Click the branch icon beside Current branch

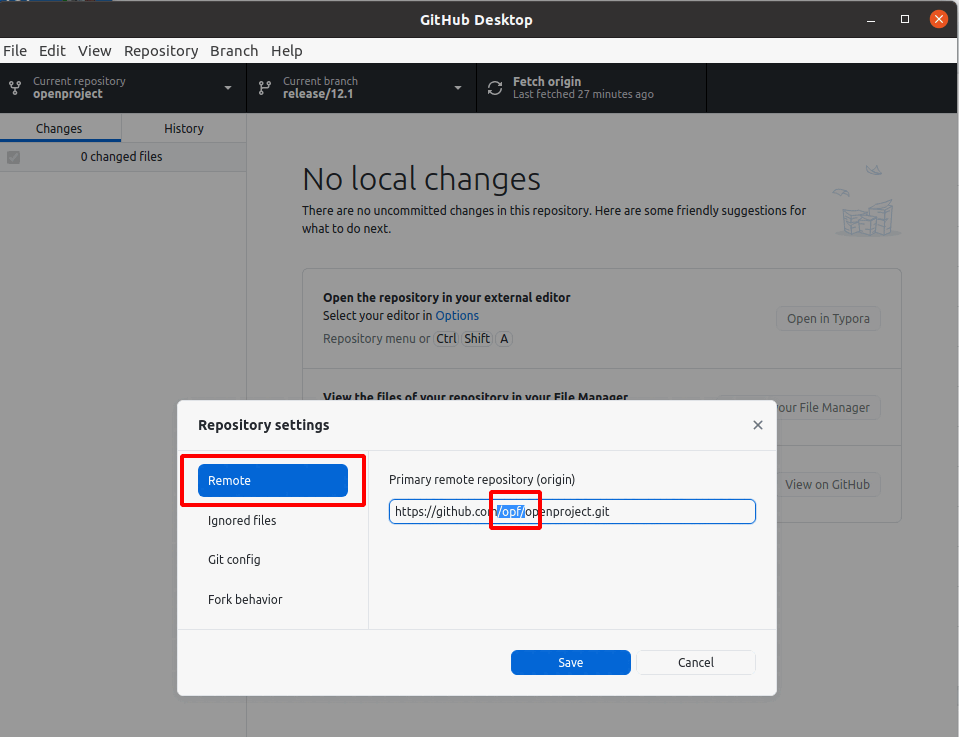click(265, 88)
